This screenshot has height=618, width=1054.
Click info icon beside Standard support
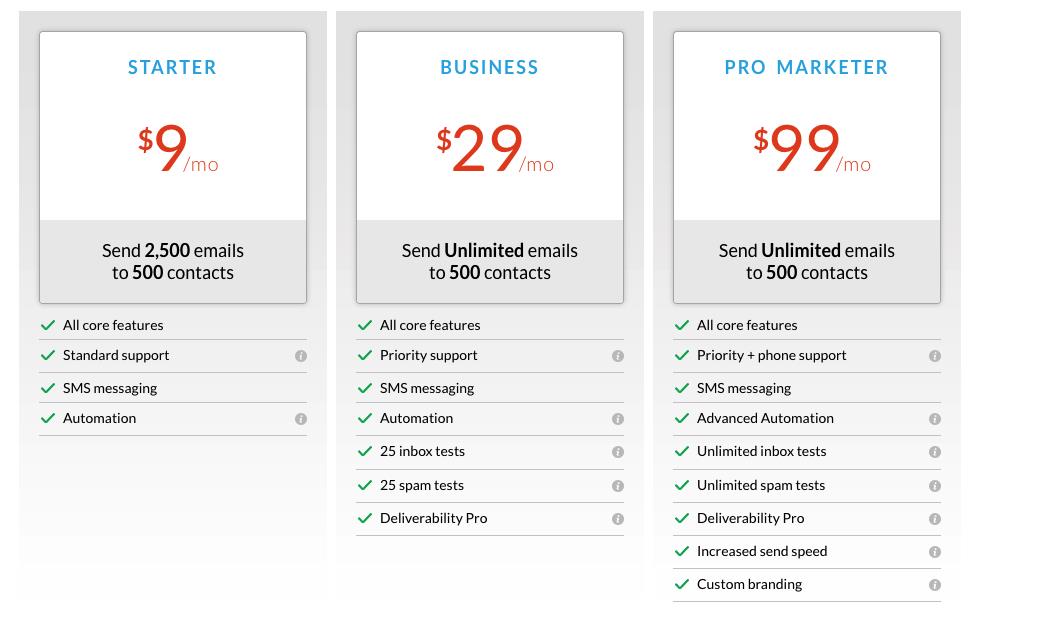pyautogui.click(x=301, y=356)
